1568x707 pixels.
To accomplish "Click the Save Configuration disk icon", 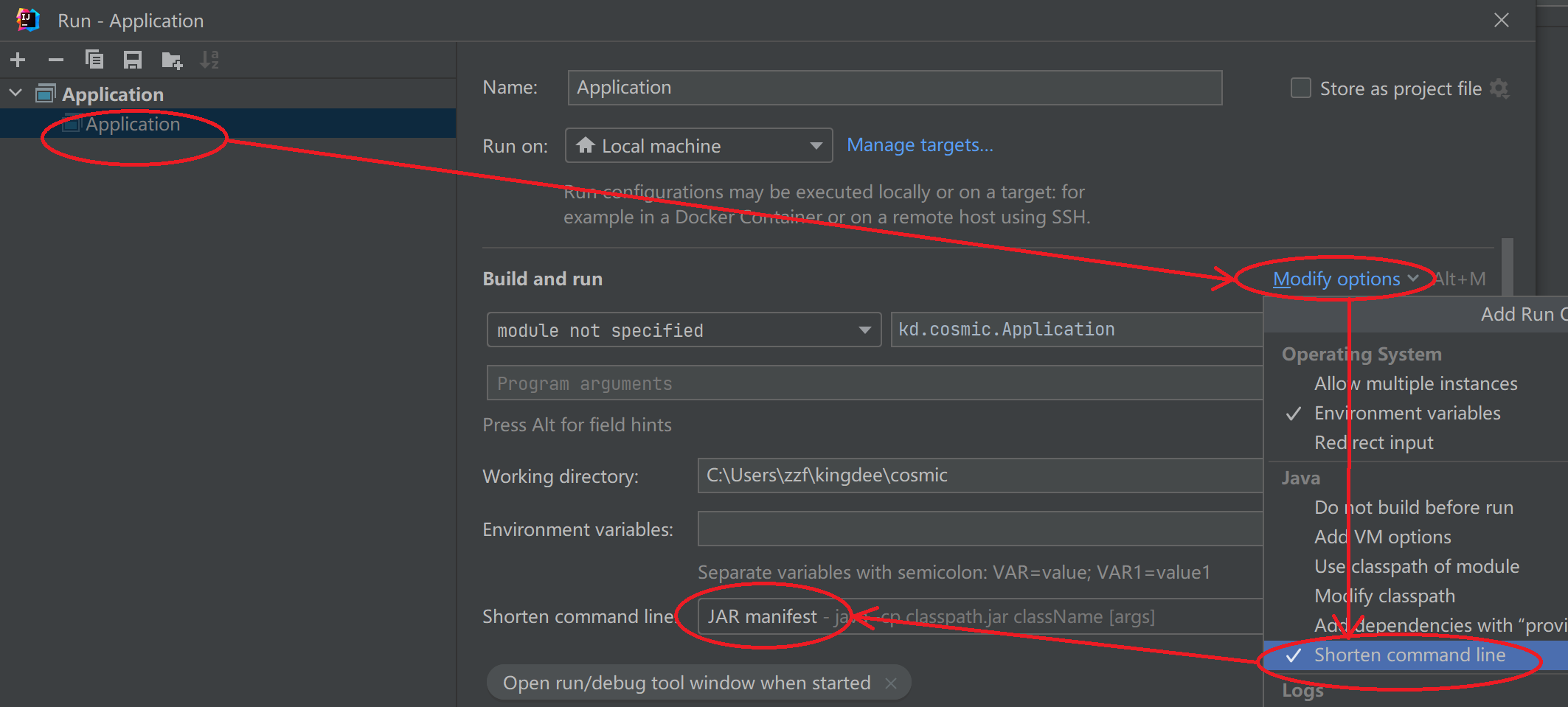I will point(133,60).
